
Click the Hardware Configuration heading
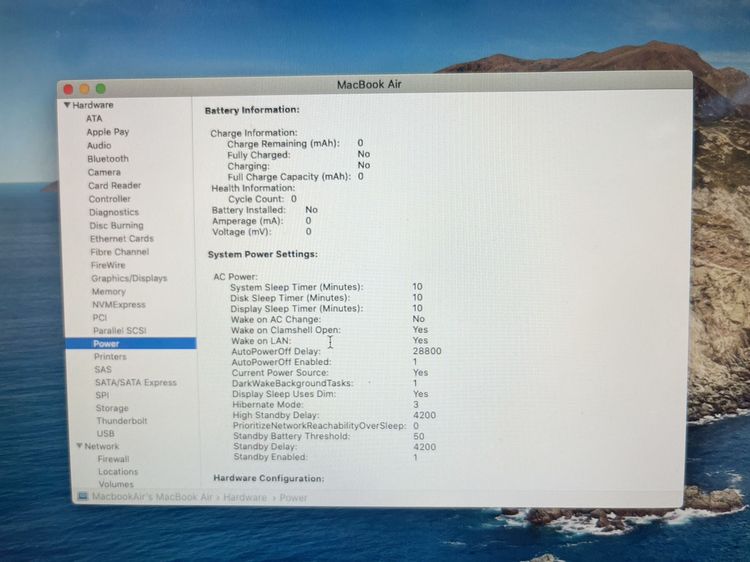[269, 478]
